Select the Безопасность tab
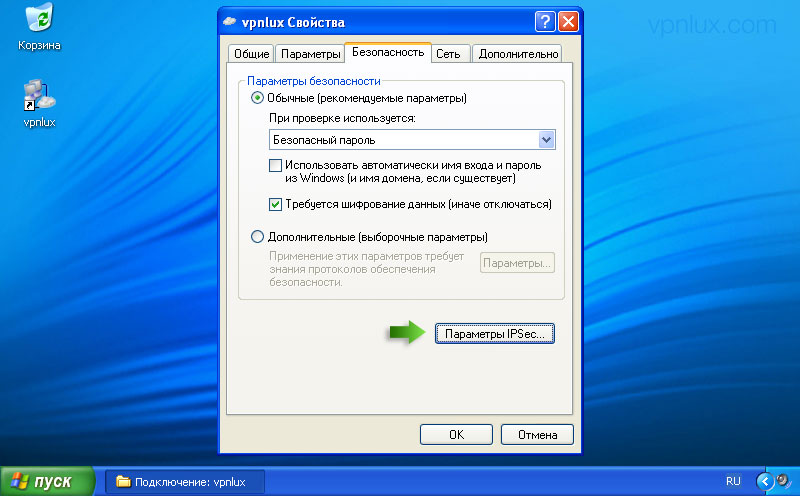This screenshot has height=496, width=800. (388, 53)
